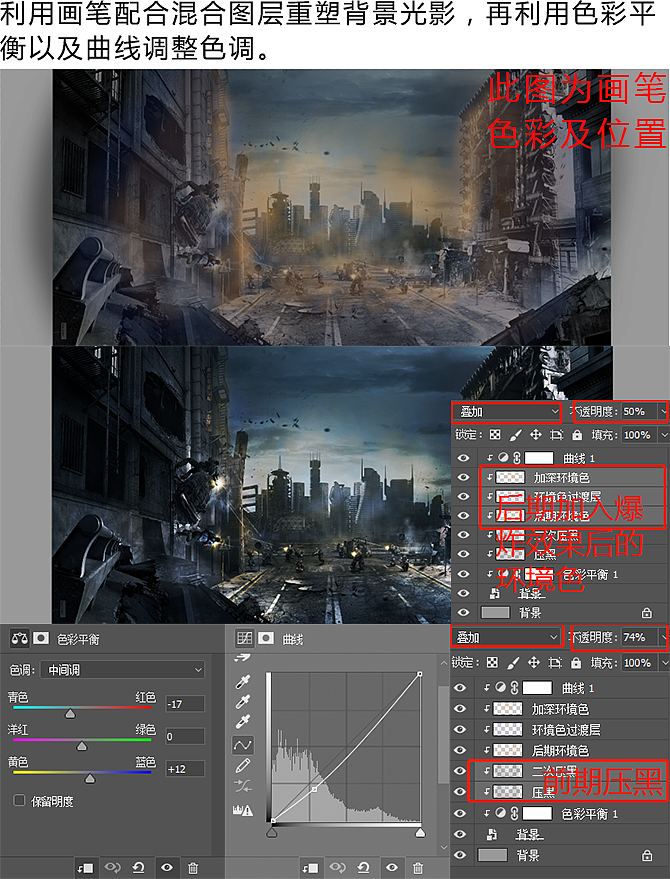The height and width of the screenshot is (879, 670).
Task: Click the 洋红-绿色 slider handle
Action: click(82, 746)
